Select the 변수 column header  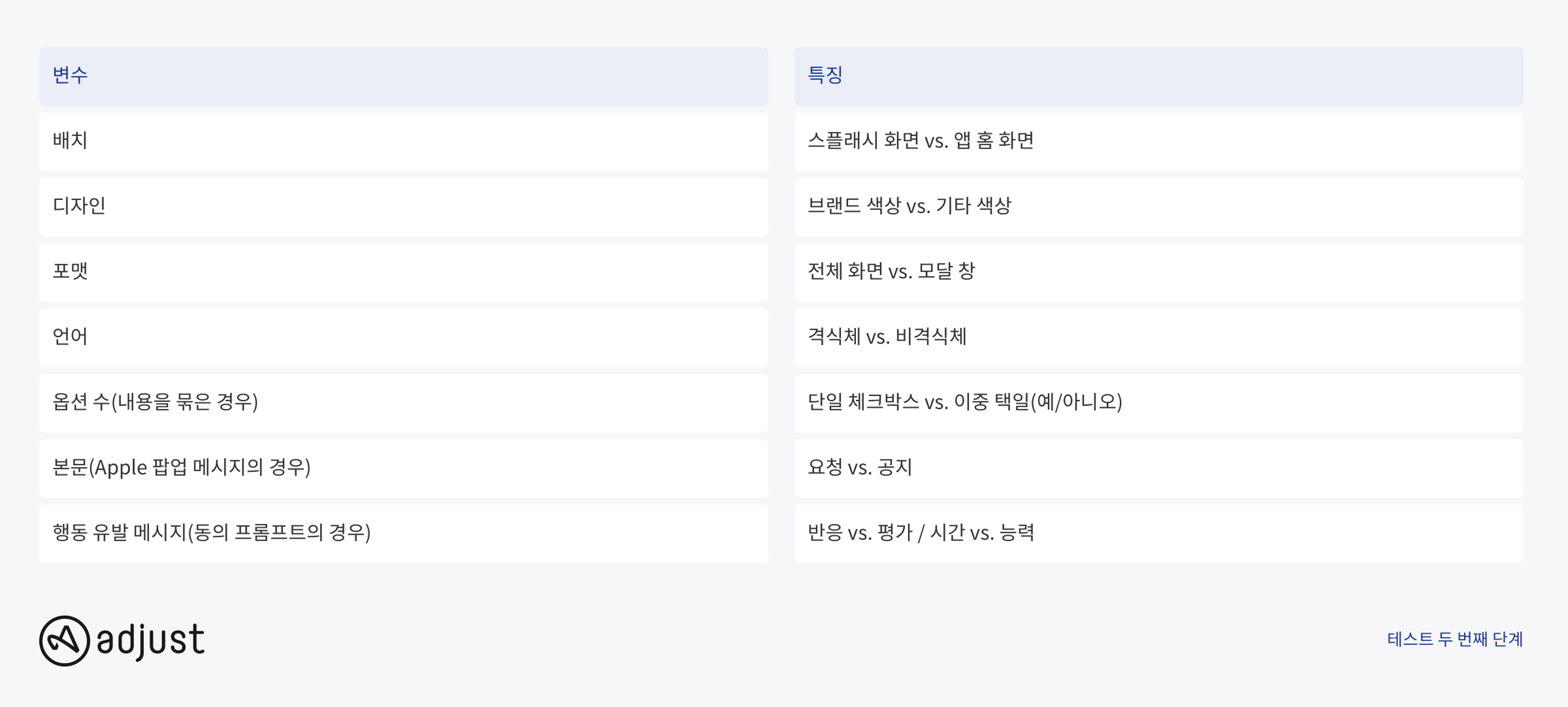[403, 76]
